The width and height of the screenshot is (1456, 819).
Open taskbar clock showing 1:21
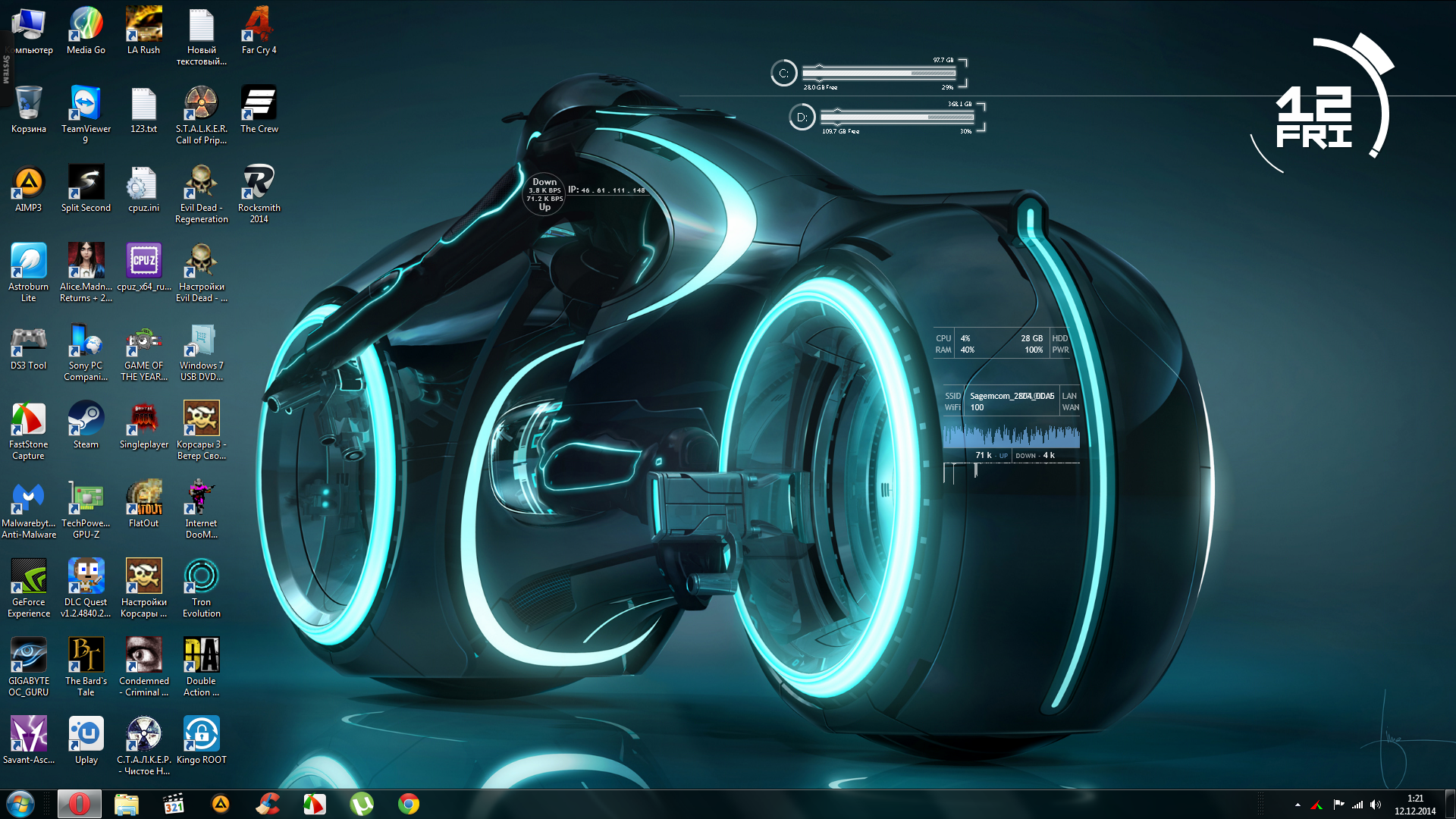[x=1415, y=805]
